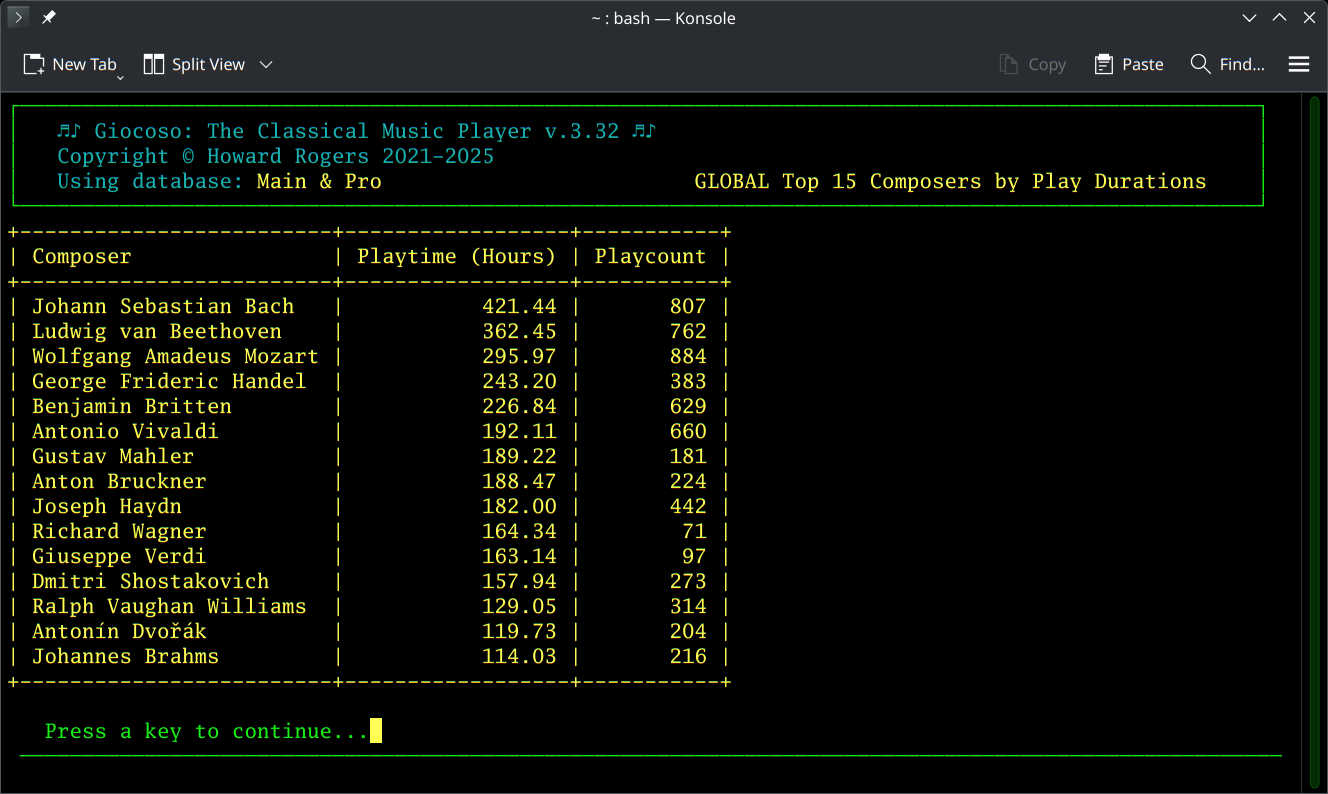
Task: Click the Playcount column header text
Action: coord(650,256)
